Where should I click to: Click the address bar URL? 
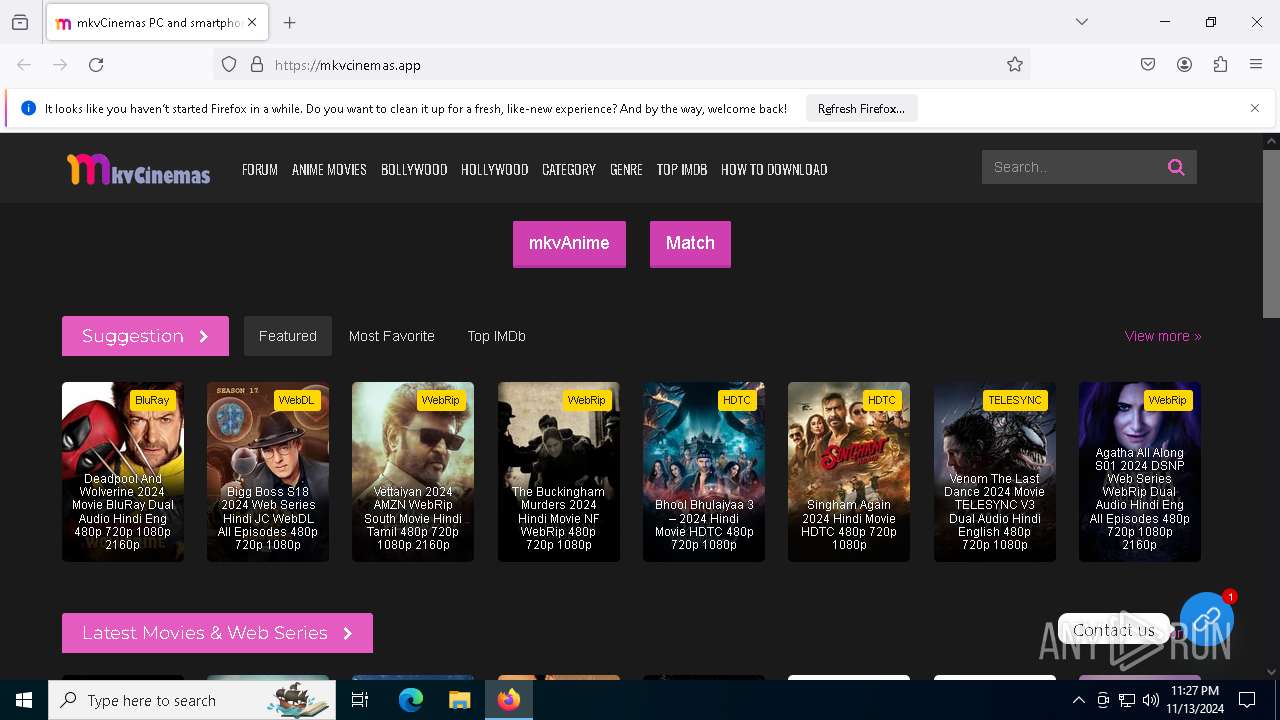pyautogui.click(x=347, y=65)
